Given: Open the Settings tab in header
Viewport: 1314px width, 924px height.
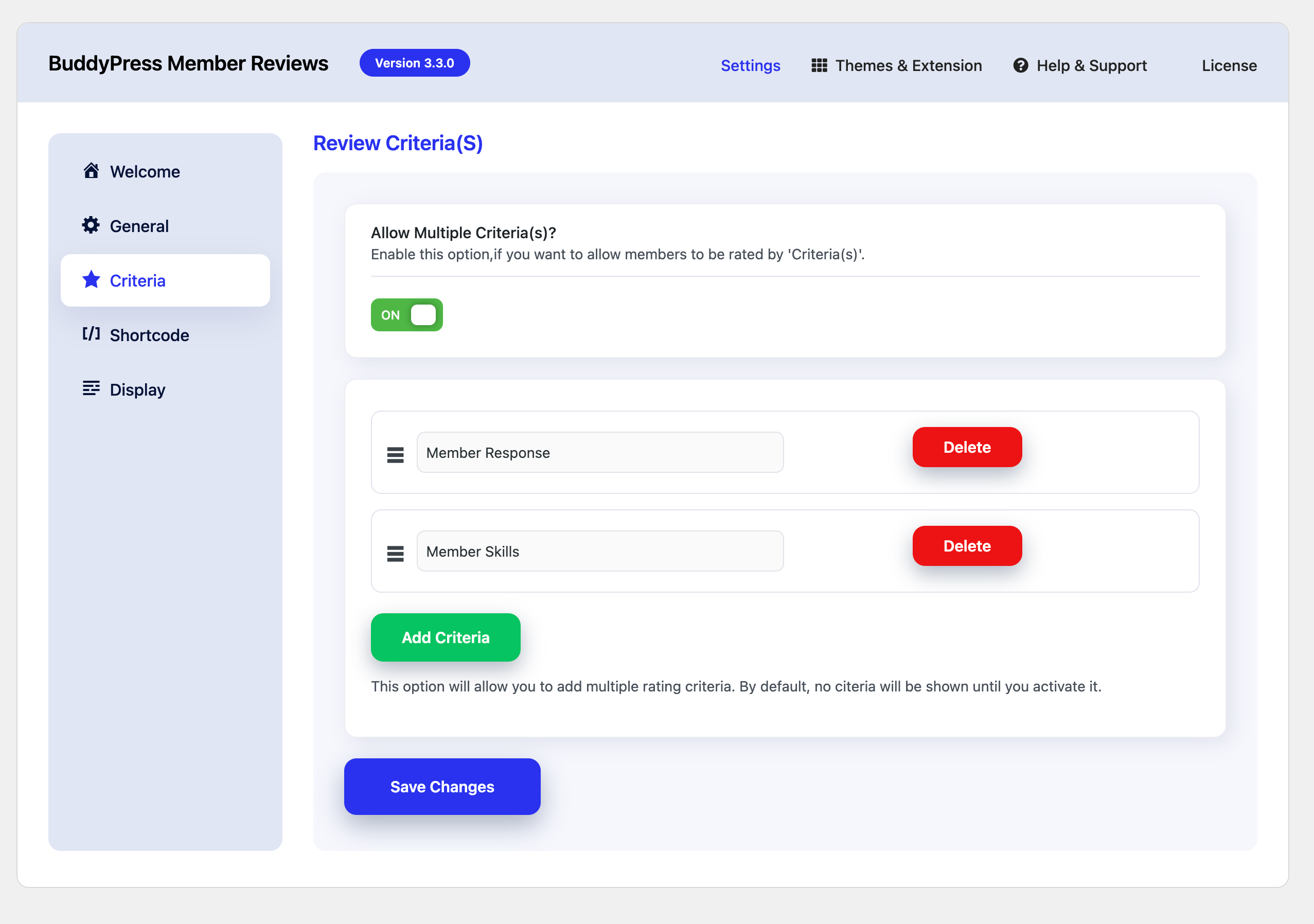Looking at the screenshot, I should click(750, 65).
